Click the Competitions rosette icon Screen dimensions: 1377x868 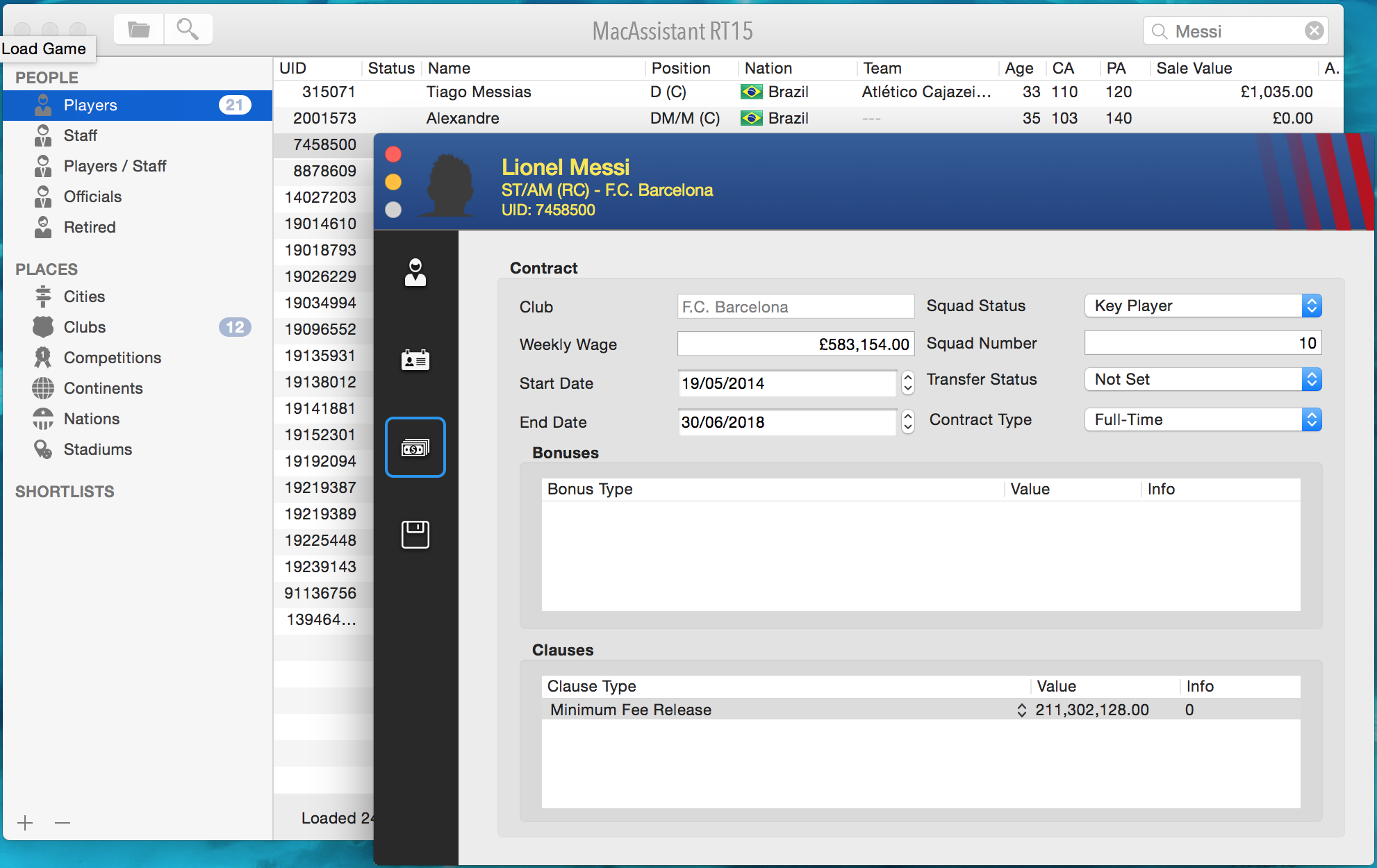point(43,358)
